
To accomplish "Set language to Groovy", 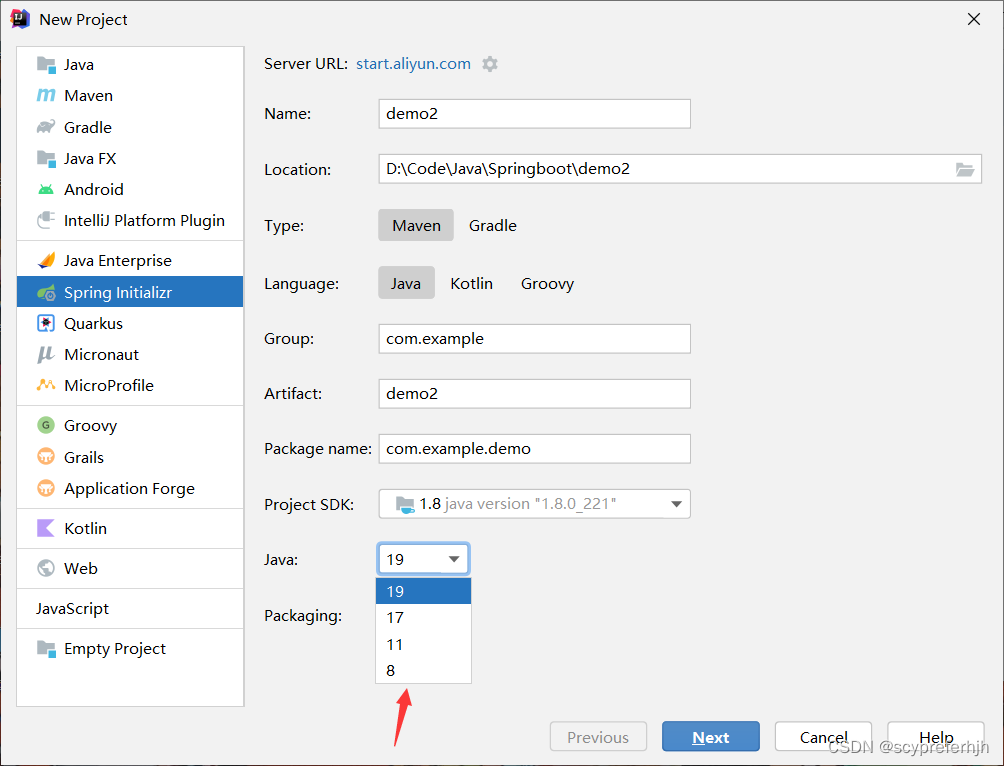I will pyautogui.click(x=547, y=284).
